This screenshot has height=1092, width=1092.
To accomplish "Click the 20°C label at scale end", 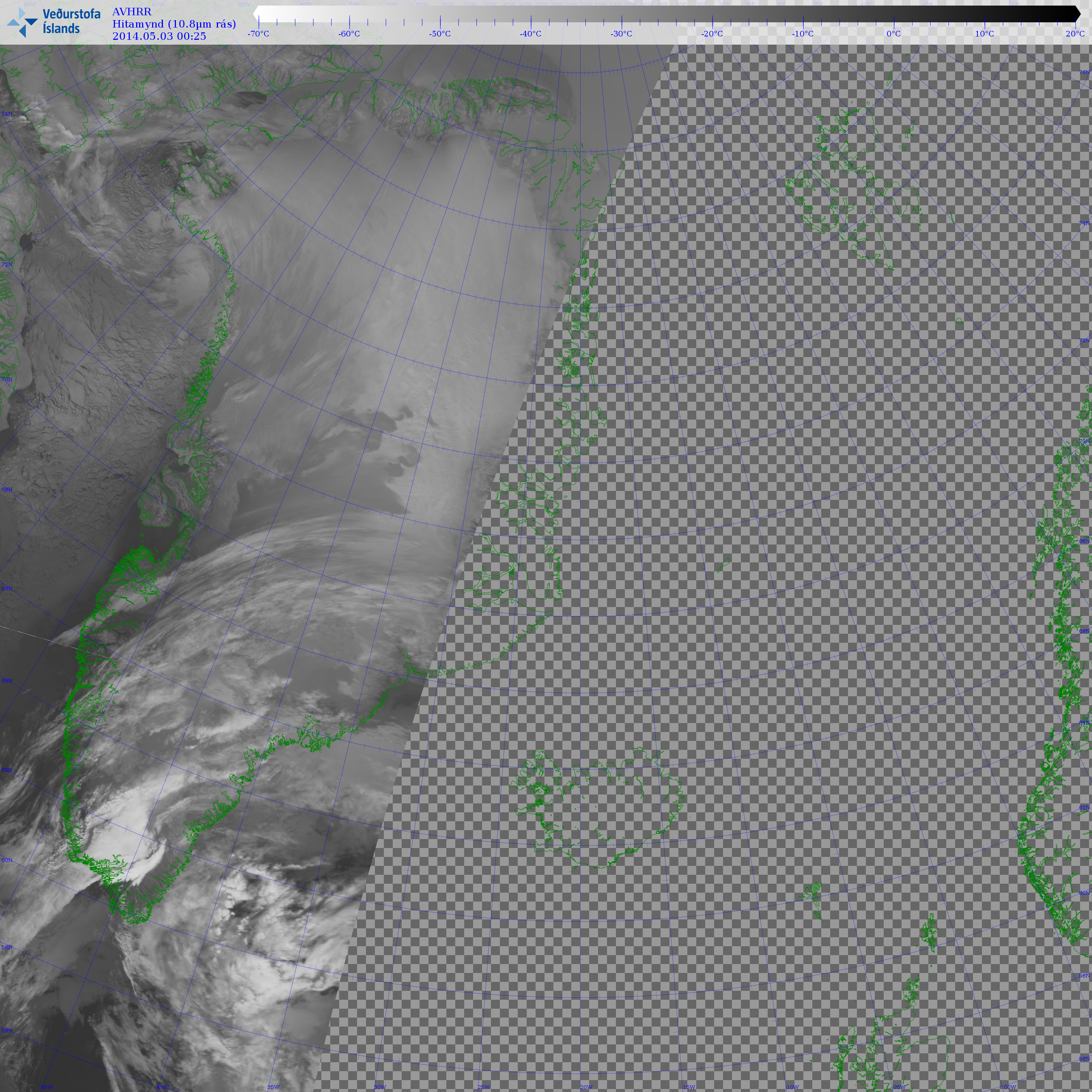I will (1075, 34).
